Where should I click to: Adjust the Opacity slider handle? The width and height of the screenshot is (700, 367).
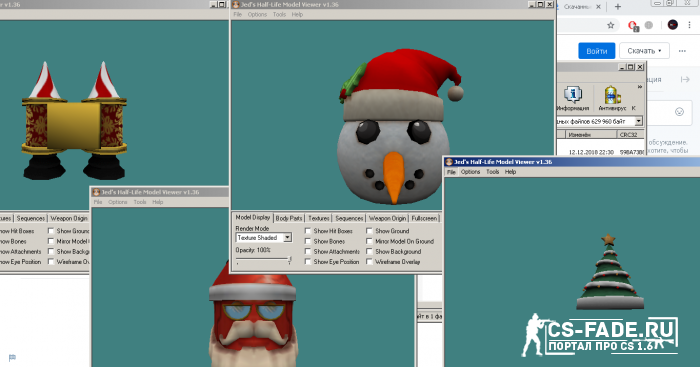click(x=290, y=260)
